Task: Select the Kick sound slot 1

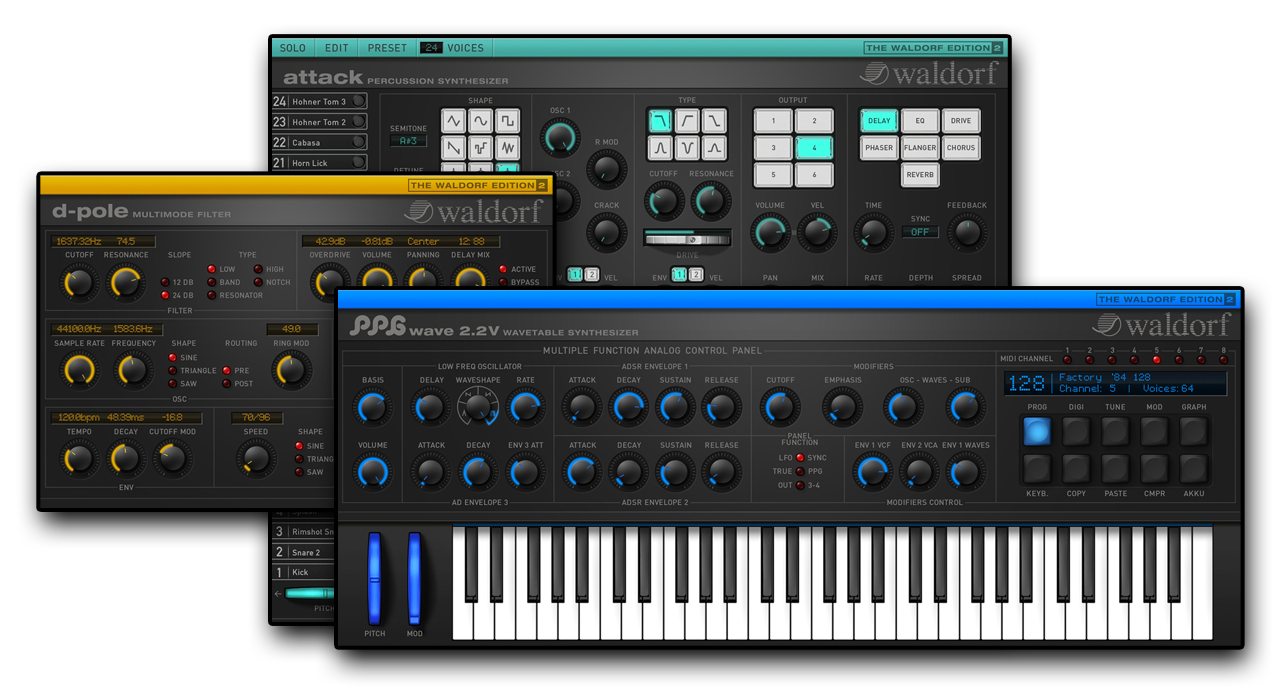Action: 305,572
